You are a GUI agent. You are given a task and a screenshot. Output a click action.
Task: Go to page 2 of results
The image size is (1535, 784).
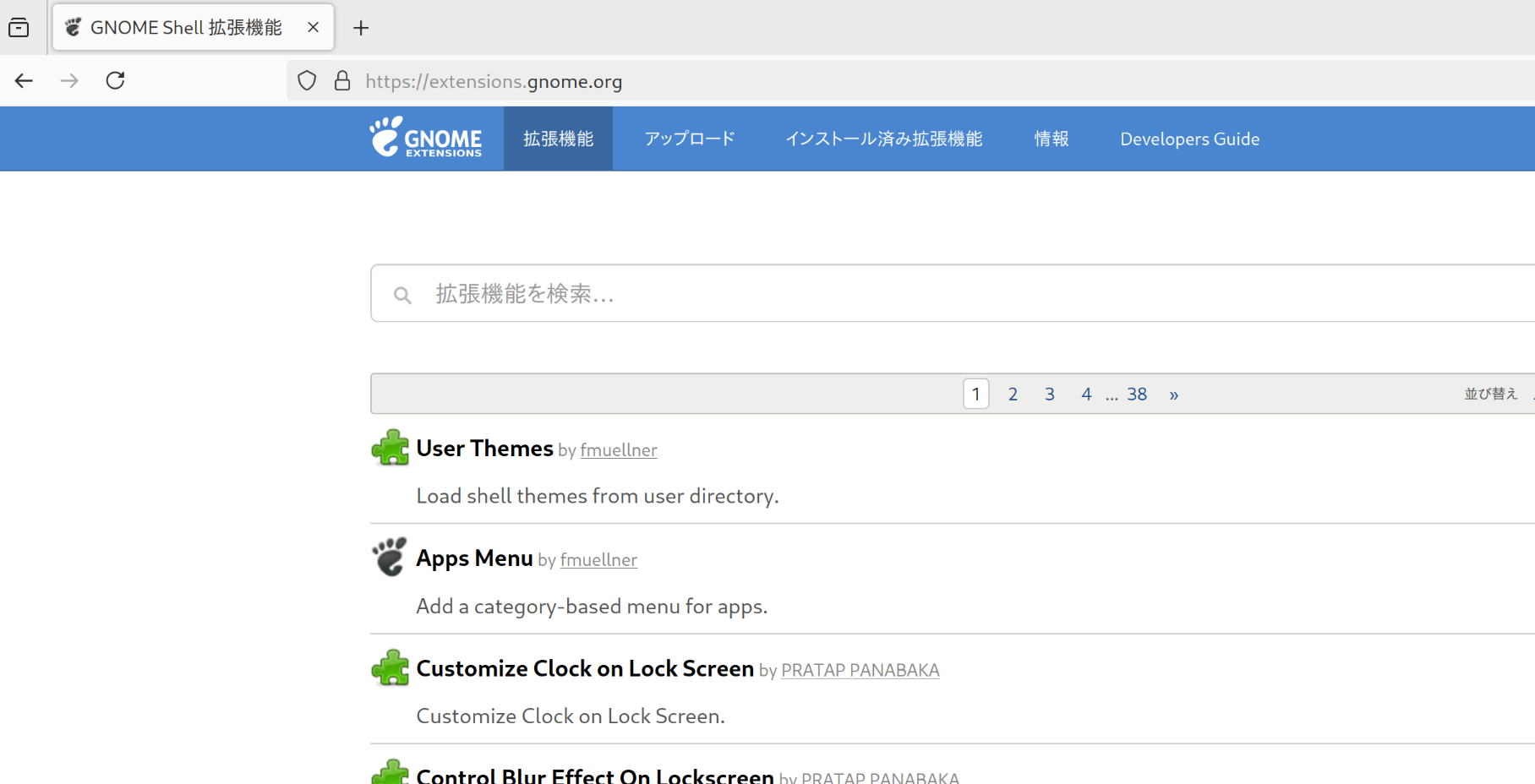pyautogui.click(x=1013, y=395)
